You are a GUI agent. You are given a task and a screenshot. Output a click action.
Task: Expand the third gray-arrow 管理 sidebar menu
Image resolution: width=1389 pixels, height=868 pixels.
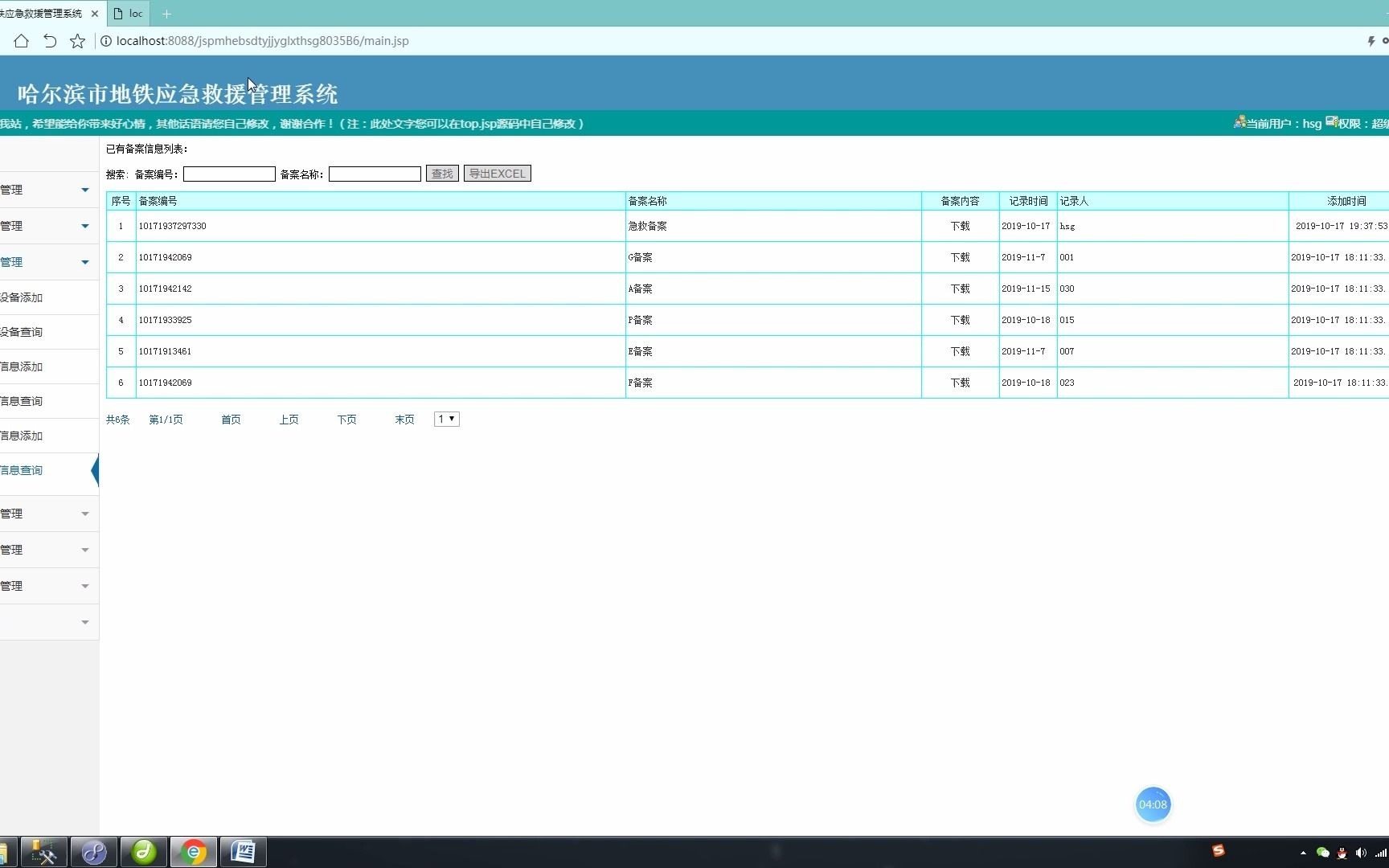pos(49,586)
